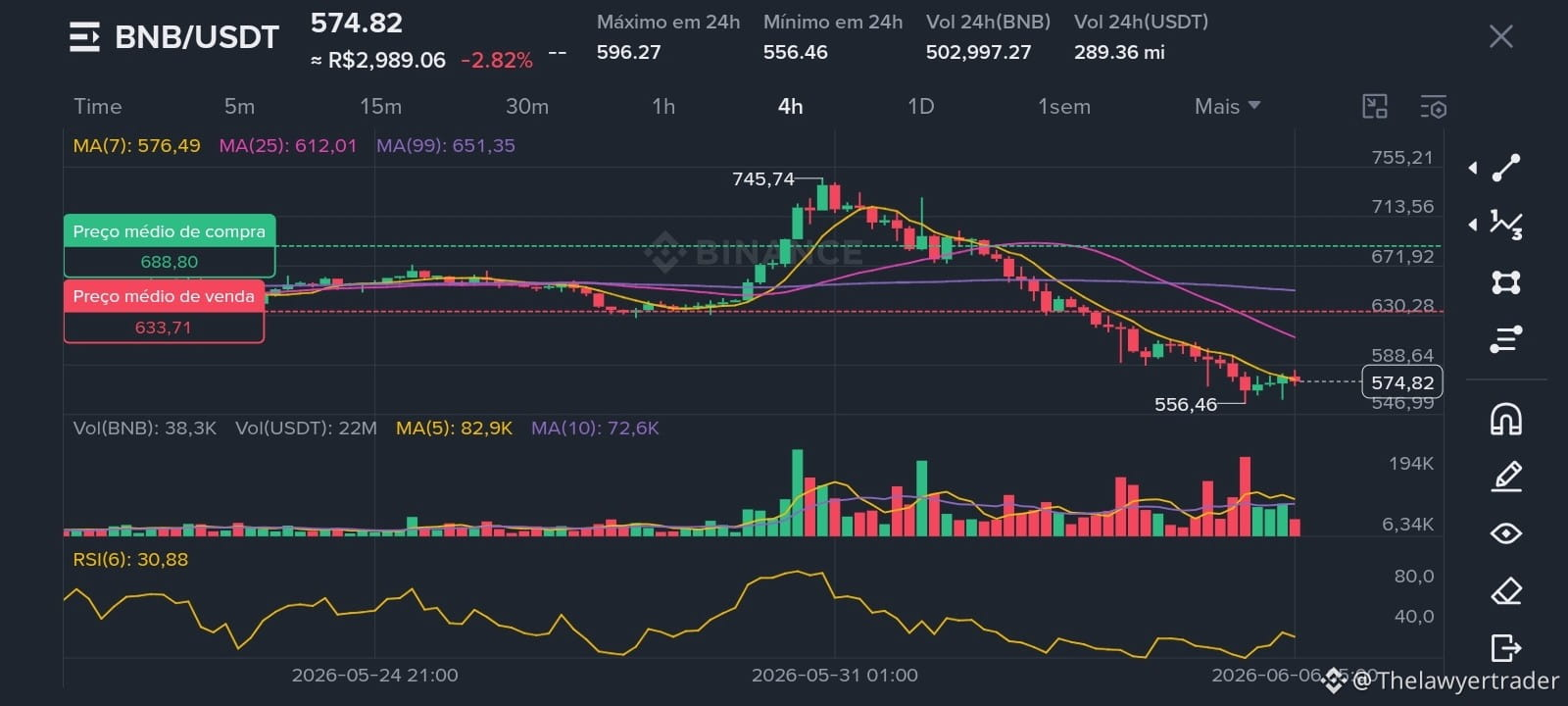Viewport: 1568px width, 706px height.
Task: Click the 745,74 high price marker
Action: pyautogui.click(x=763, y=179)
